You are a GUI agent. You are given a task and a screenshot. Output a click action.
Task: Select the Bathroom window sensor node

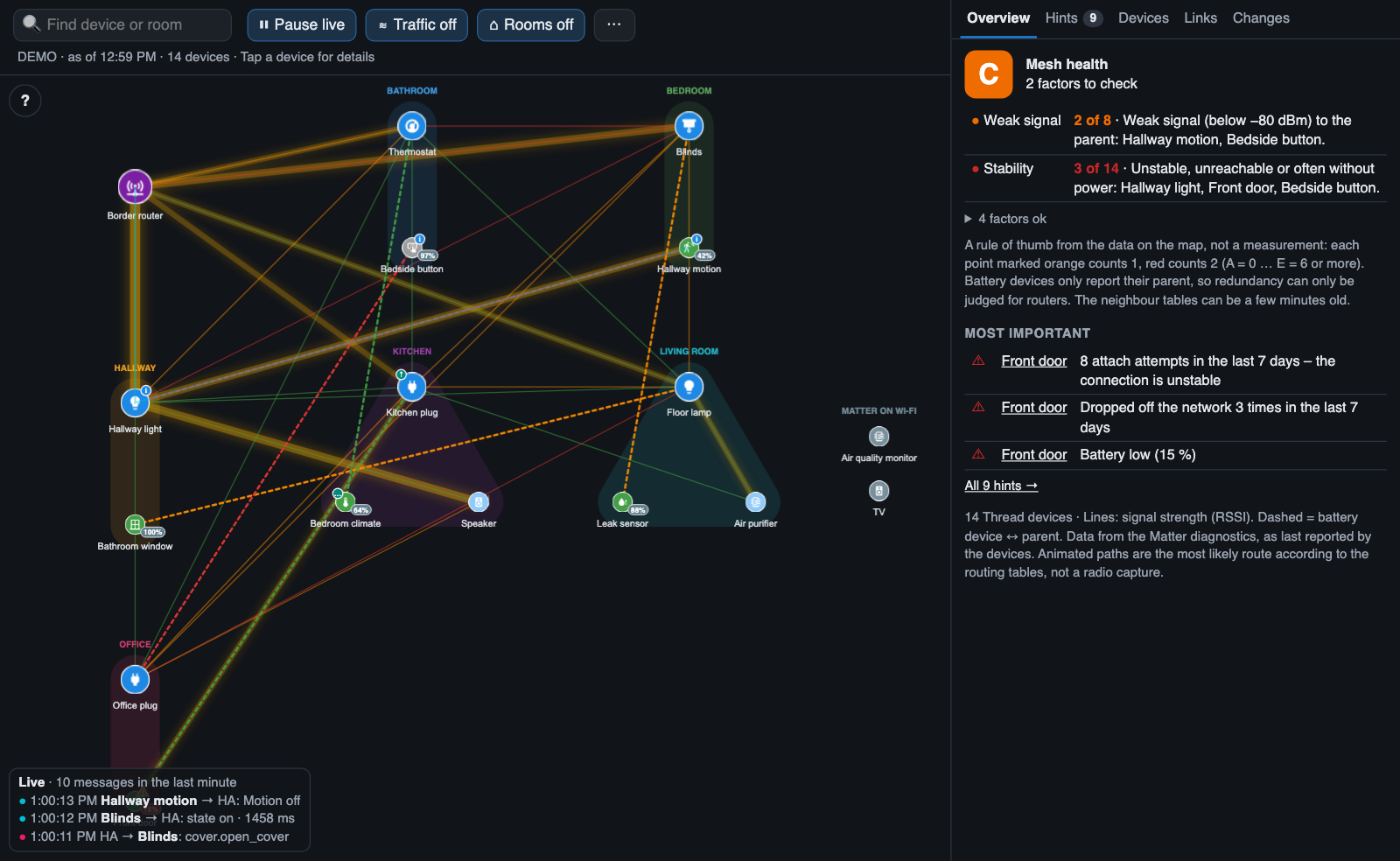pyautogui.click(x=135, y=524)
